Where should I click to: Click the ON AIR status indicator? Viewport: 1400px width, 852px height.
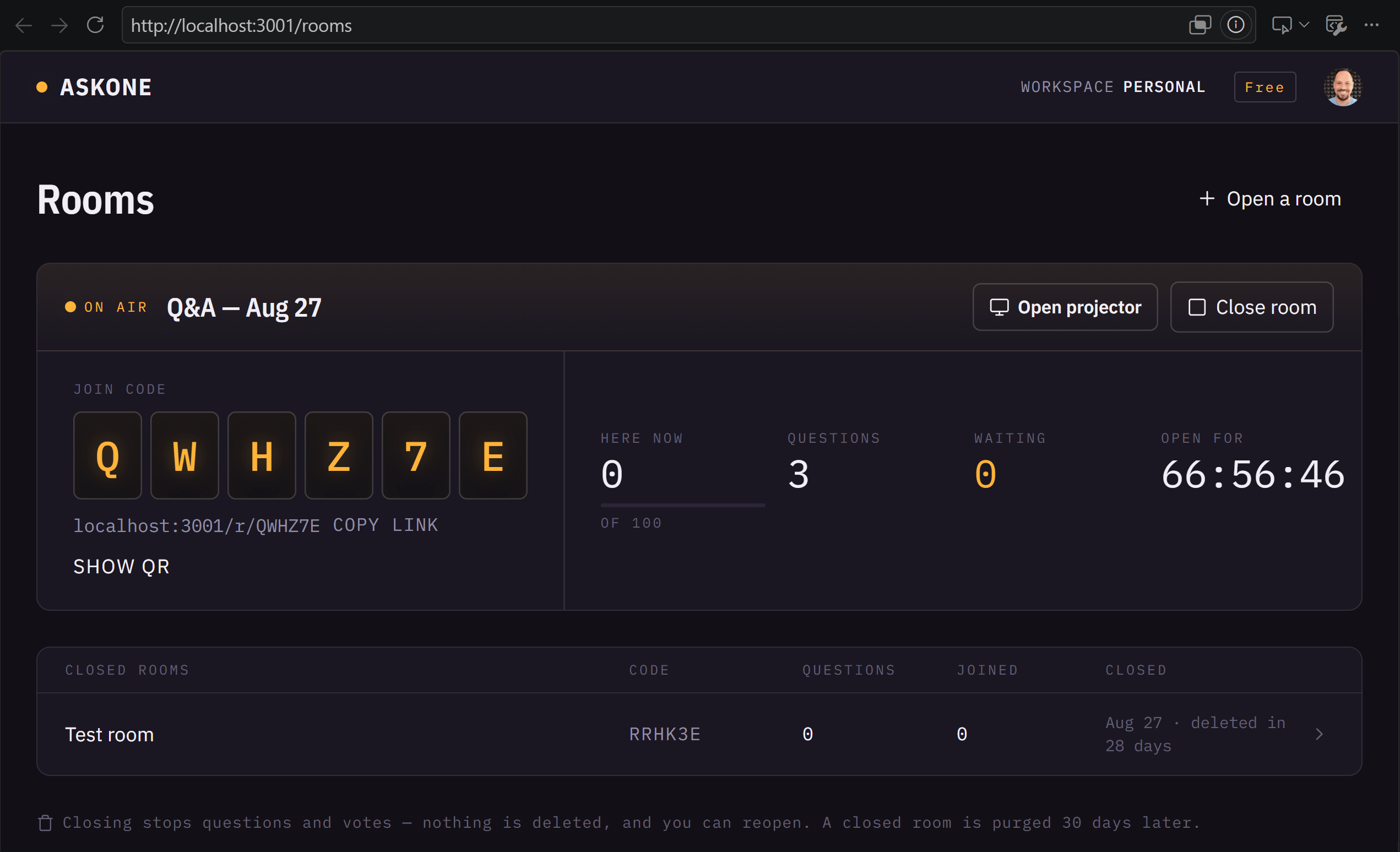(106, 307)
